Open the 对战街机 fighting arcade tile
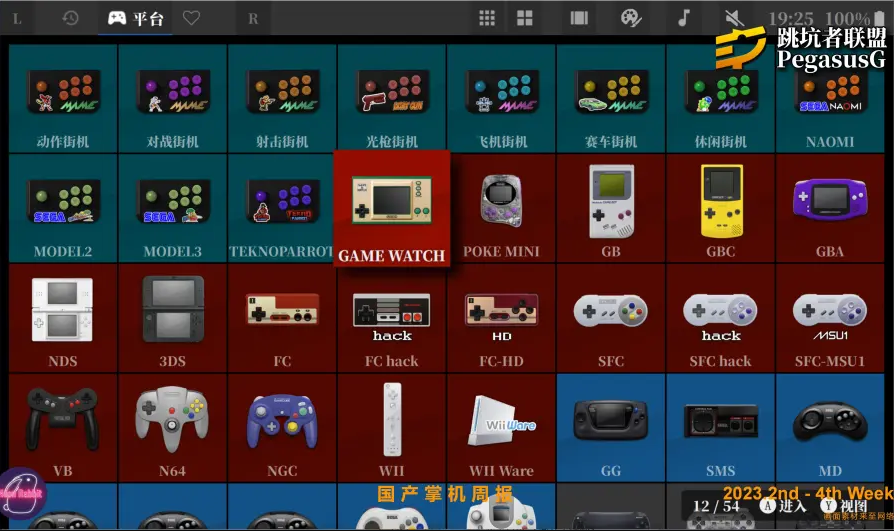This screenshot has width=894, height=531. click(173, 99)
